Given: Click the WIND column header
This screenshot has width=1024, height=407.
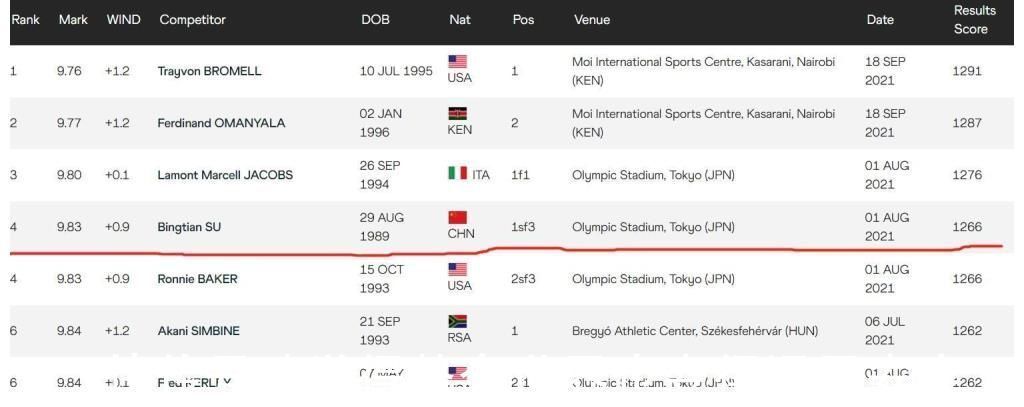Looking at the screenshot, I should coord(123,20).
